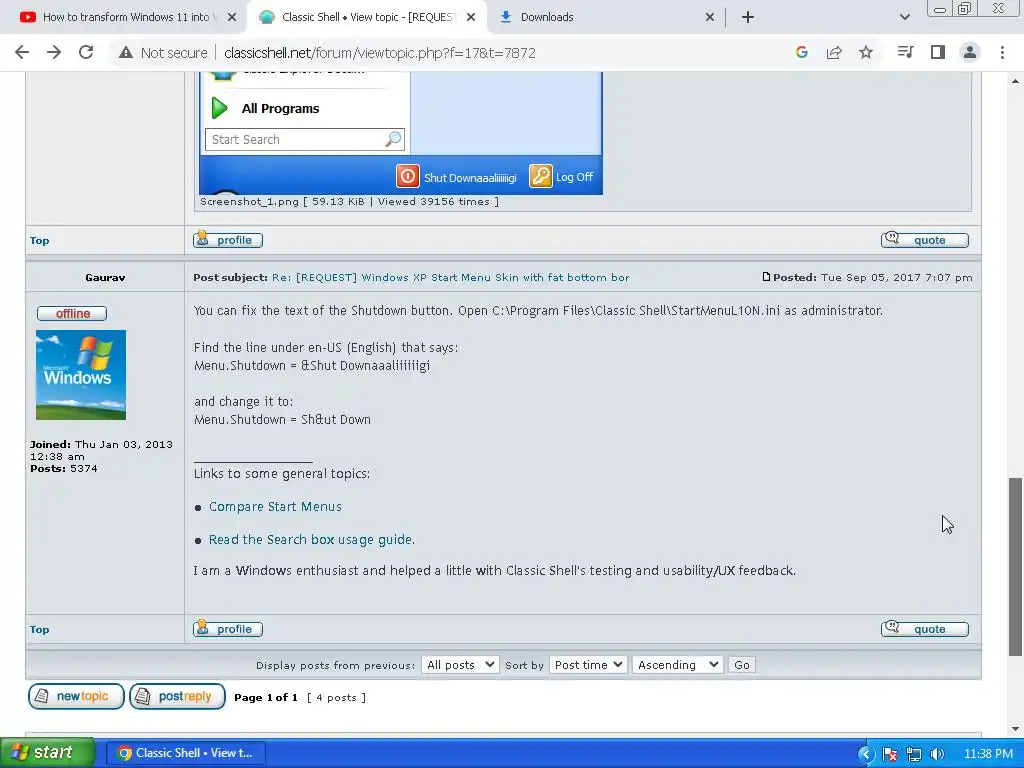Image resolution: width=1024 pixels, height=768 pixels.
Task: Start a new topic
Action: (76, 696)
